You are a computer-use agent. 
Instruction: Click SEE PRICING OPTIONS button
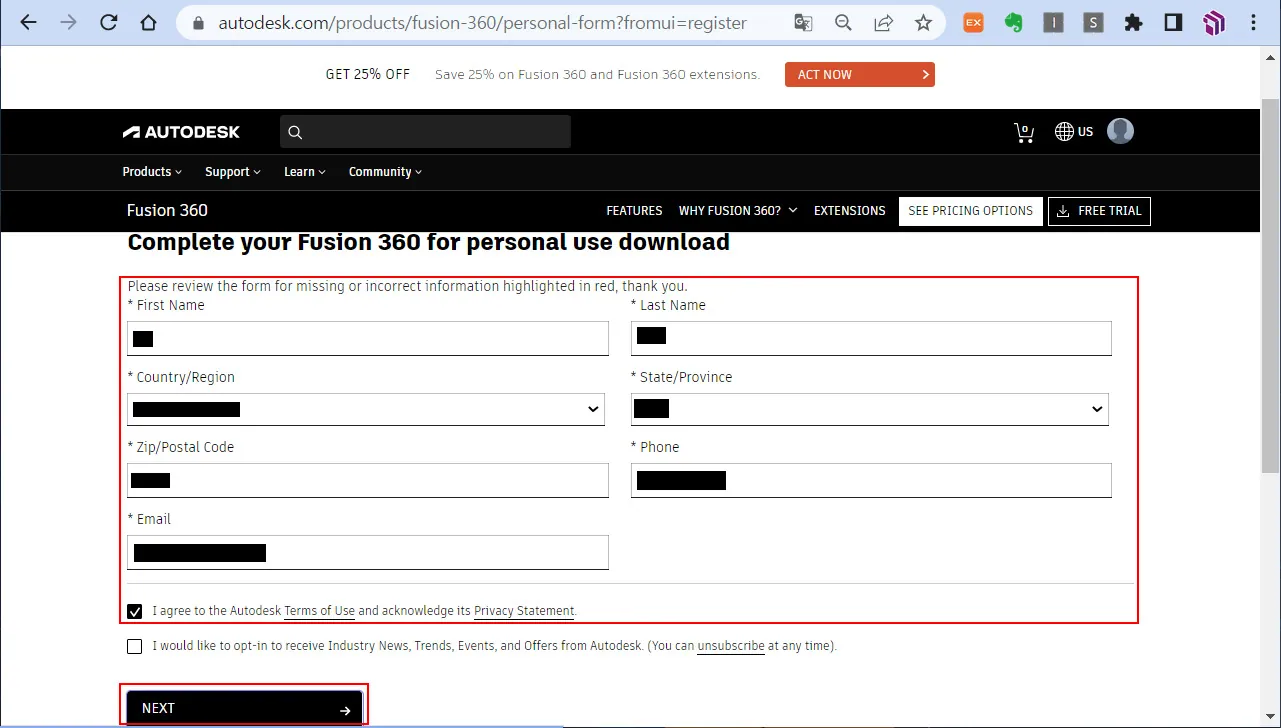pos(971,211)
